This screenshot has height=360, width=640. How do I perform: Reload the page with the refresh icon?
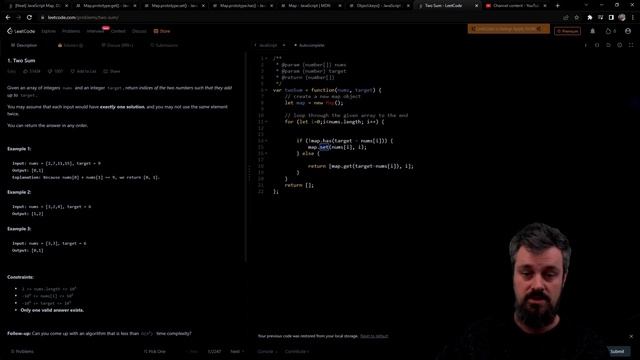coord(29,18)
